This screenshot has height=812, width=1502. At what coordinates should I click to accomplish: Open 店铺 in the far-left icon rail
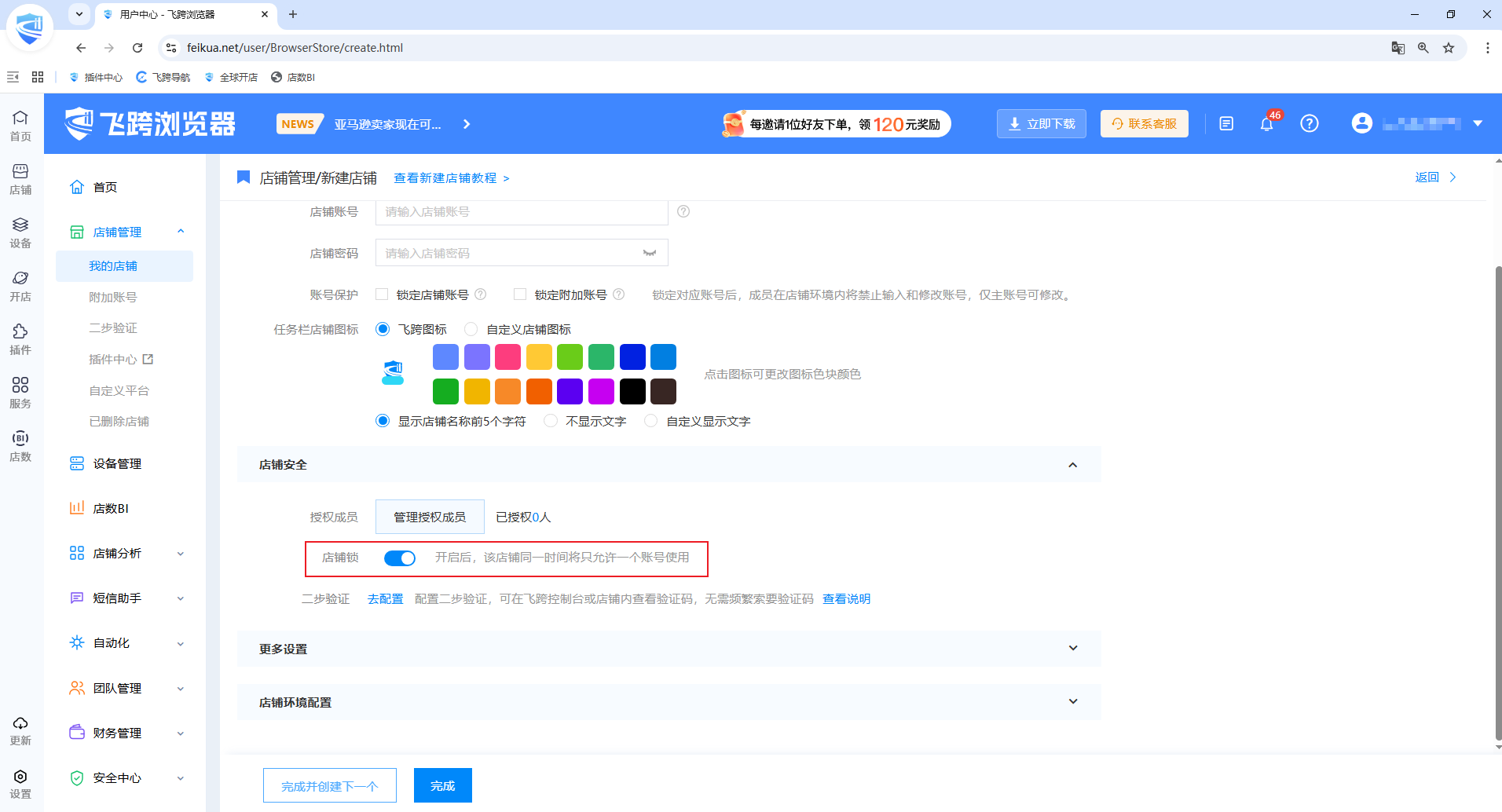point(20,179)
